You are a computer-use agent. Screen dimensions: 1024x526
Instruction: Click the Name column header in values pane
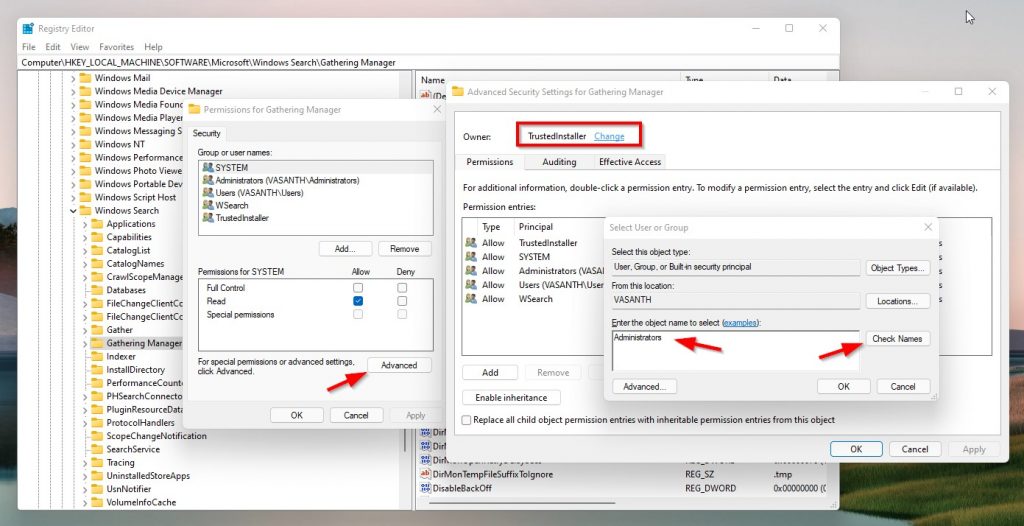[x=433, y=80]
